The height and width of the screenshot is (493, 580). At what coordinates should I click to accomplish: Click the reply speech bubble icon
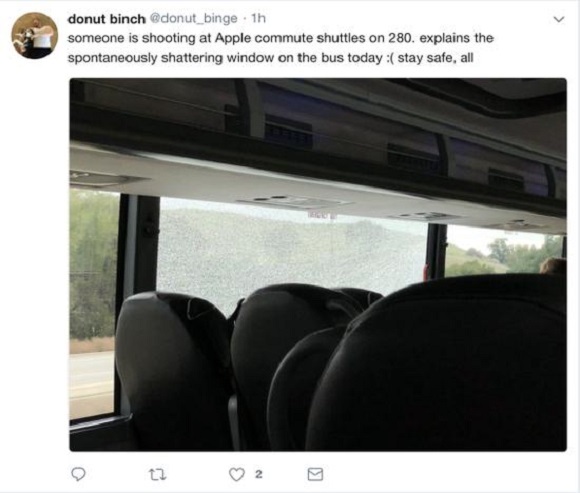click(x=78, y=474)
